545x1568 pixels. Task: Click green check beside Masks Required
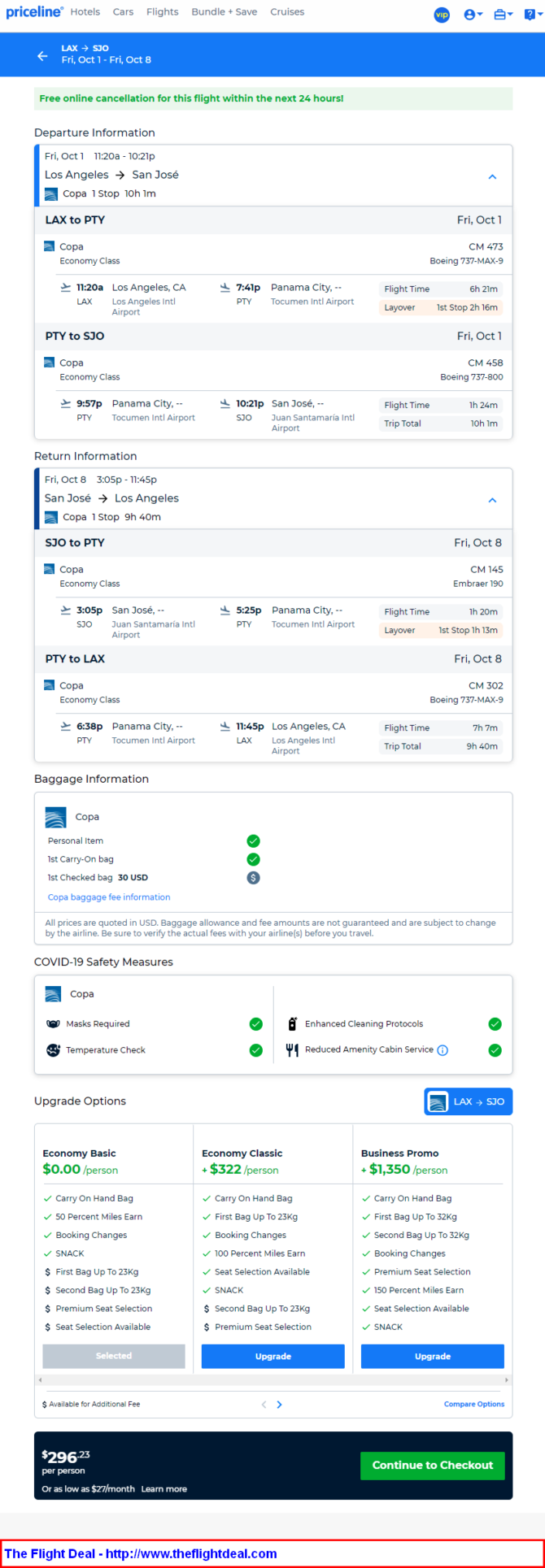click(255, 1024)
